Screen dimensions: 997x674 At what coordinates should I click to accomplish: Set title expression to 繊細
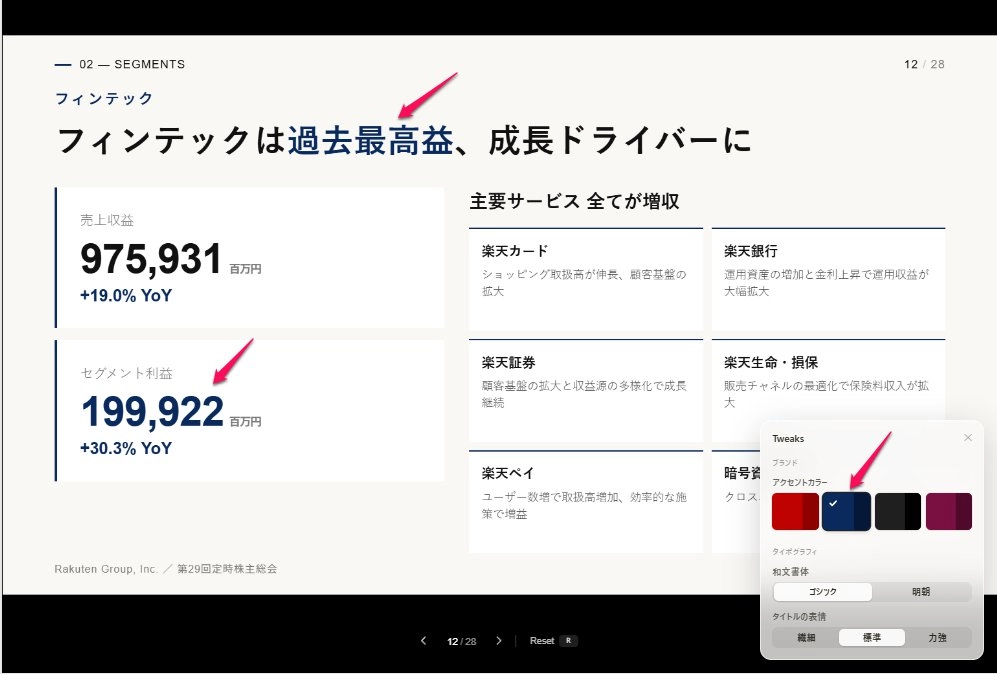tap(806, 637)
